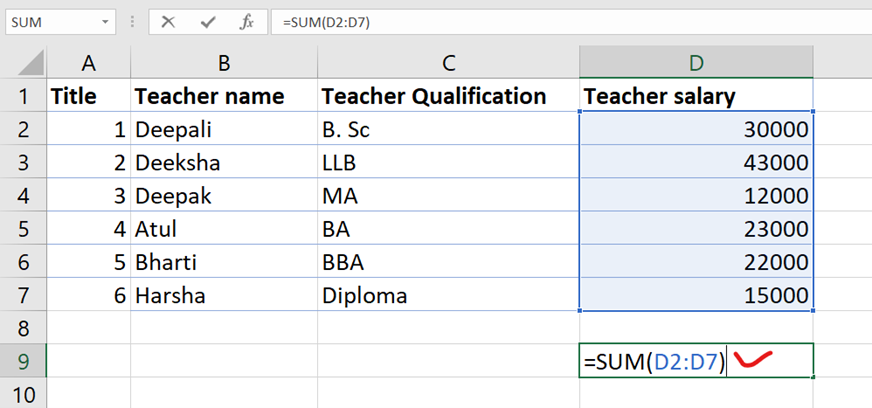The height and width of the screenshot is (408, 872).
Task: Select the salary cell with 43000
Action: pyautogui.click(x=696, y=163)
